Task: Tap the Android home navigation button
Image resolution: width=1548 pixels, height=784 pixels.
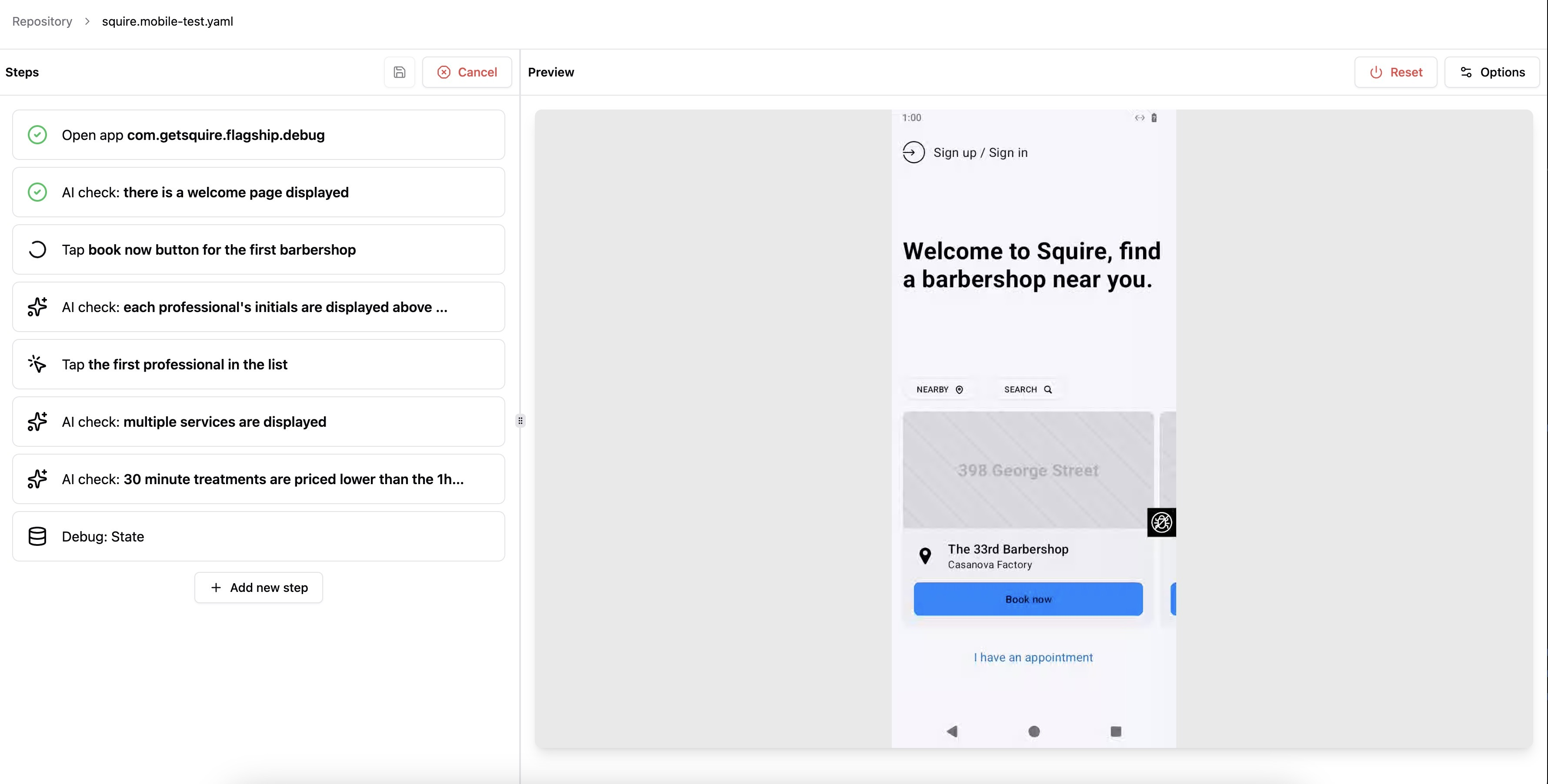Action: tap(1034, 731)
